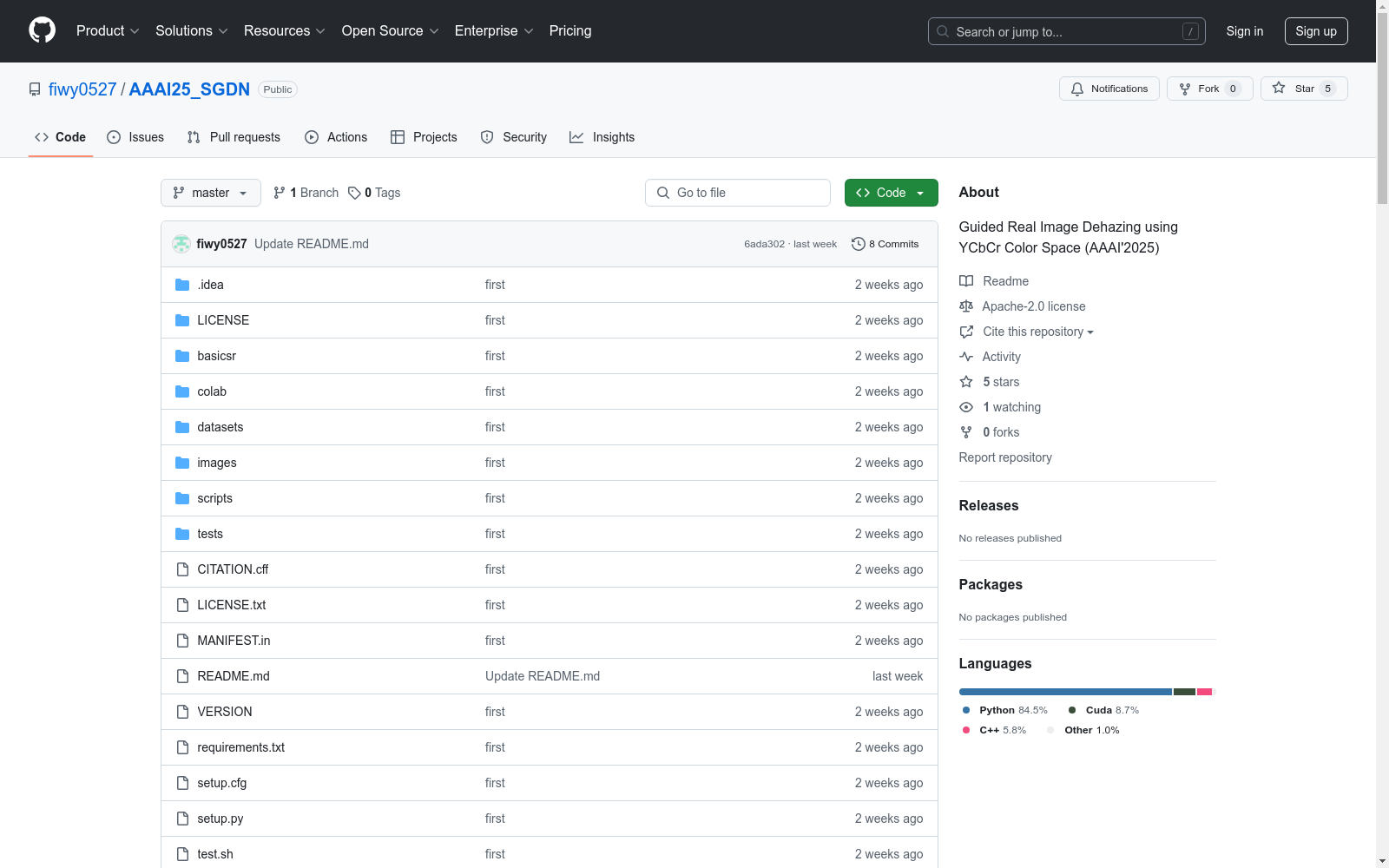Click the Sign in link

(x=1245, y=31)
